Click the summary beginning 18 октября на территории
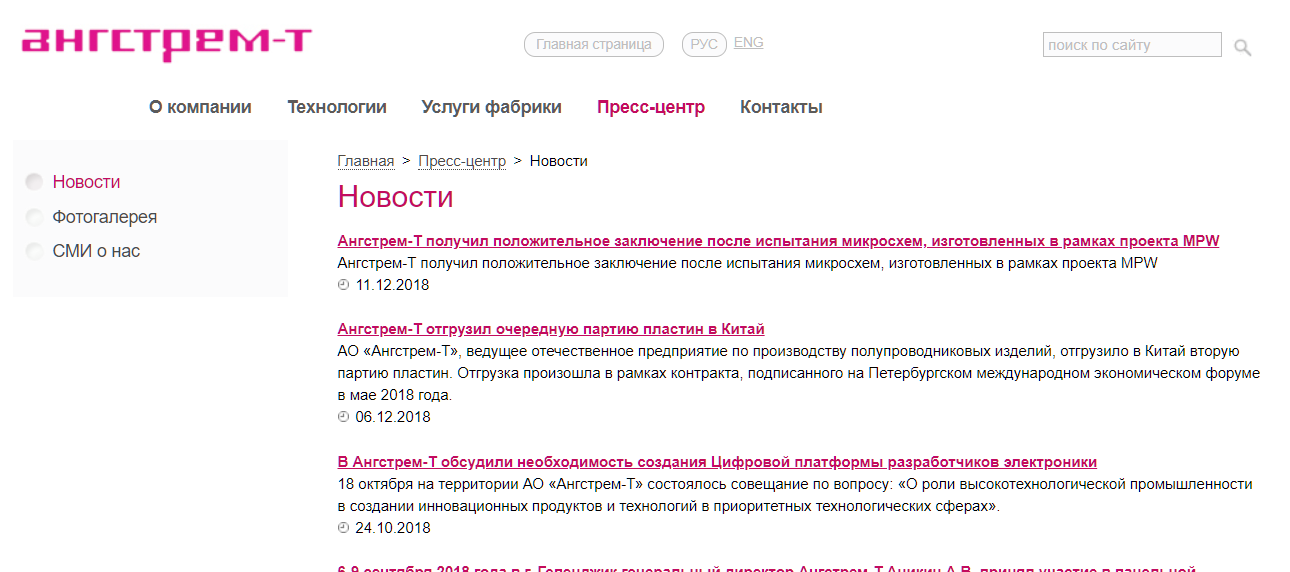 click(x=795, y=495)
